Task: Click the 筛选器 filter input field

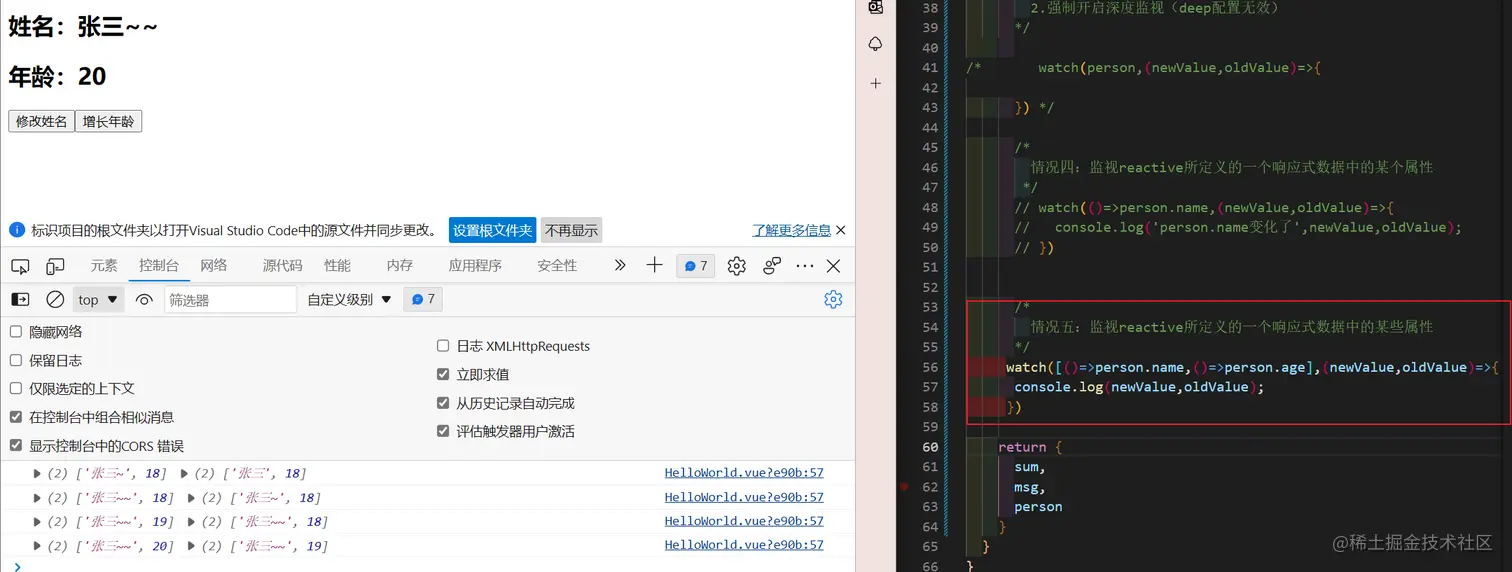Action: pyautogui.click(x=230, y=299)
